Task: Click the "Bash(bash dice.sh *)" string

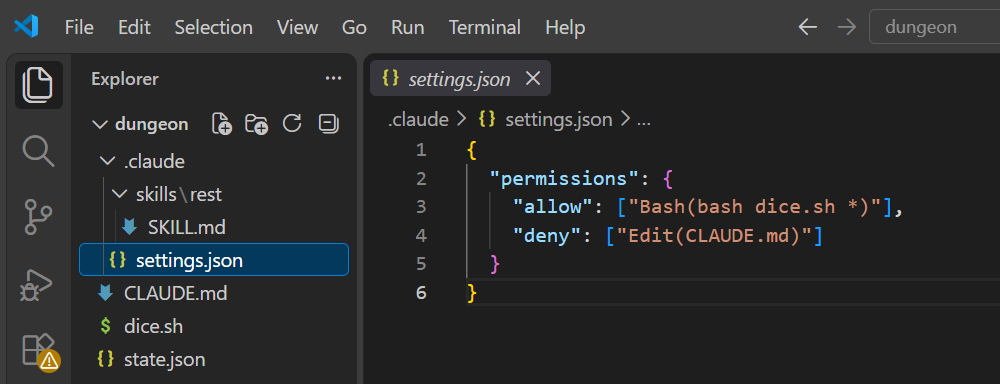Action: [755, 207]
